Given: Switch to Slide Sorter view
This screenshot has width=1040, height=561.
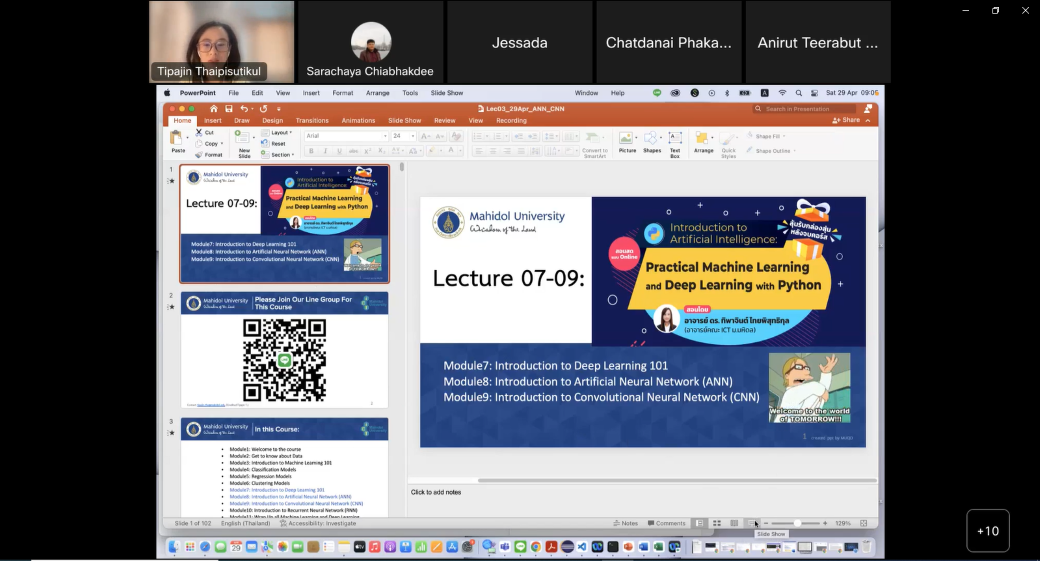Looking at the screenshot, I should click(x=717, y=523).
